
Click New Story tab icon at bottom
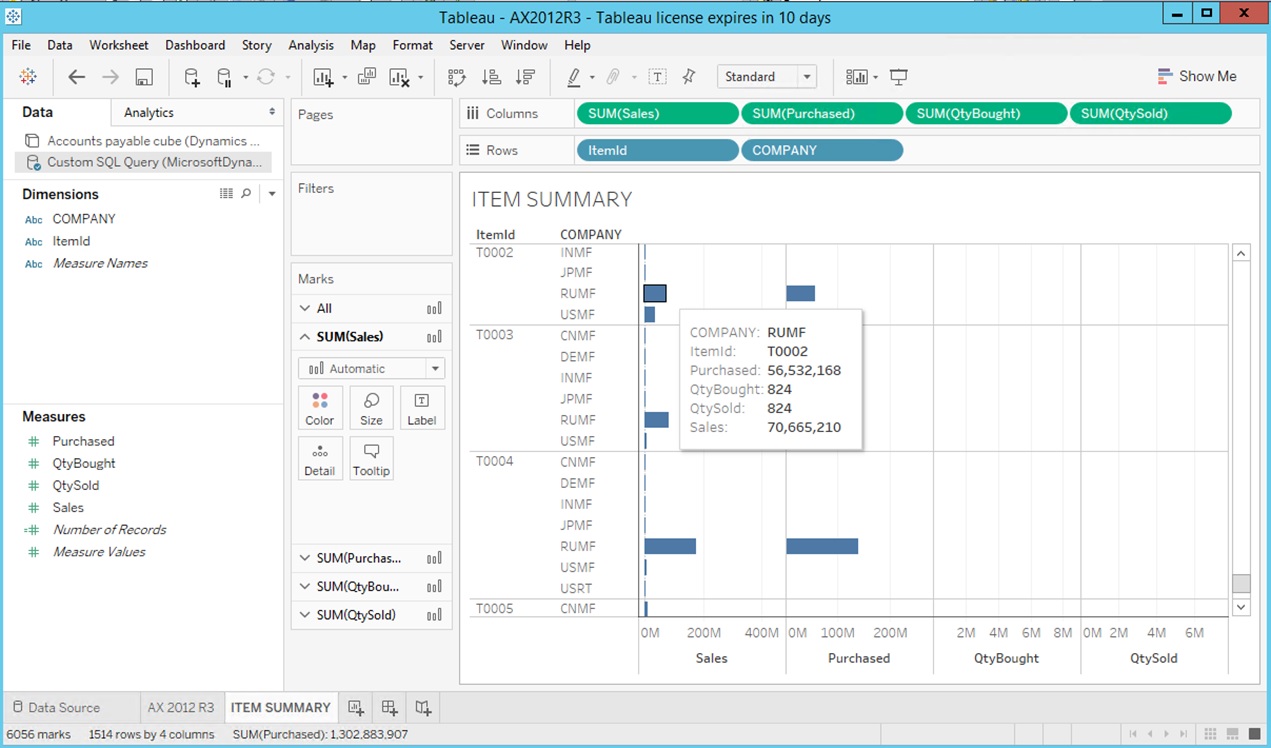click(x=424, y=708)
